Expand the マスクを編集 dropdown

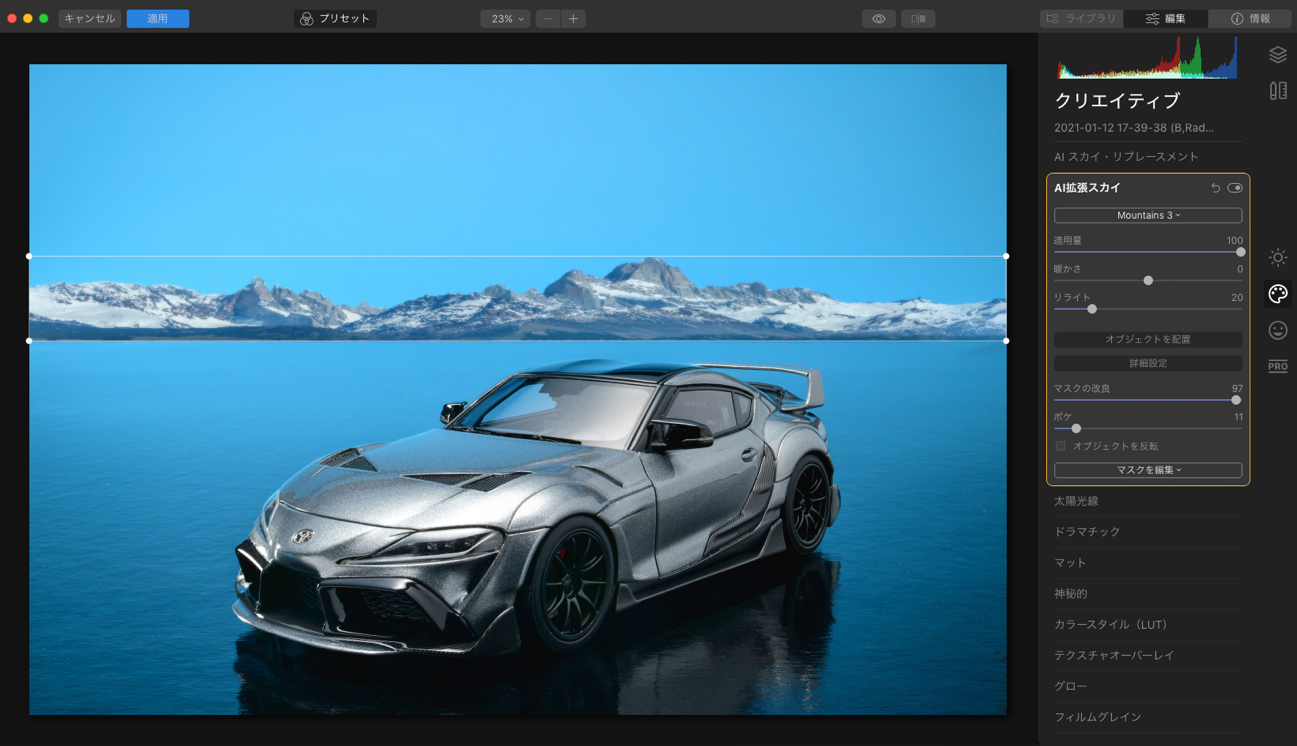pyautogui.click(x=1147, y=470)
